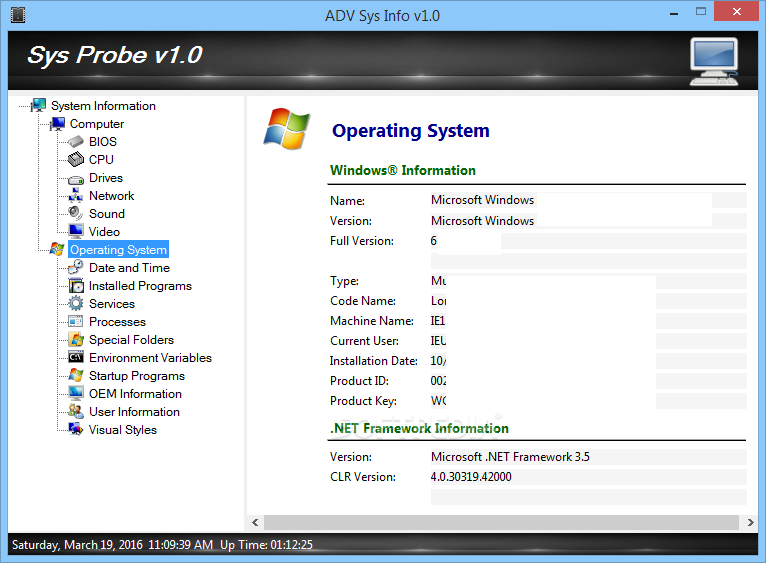The width and height of the screenshot is (766, 563).
Task: Select System Information tree root
Action: (x=103, y=106)
